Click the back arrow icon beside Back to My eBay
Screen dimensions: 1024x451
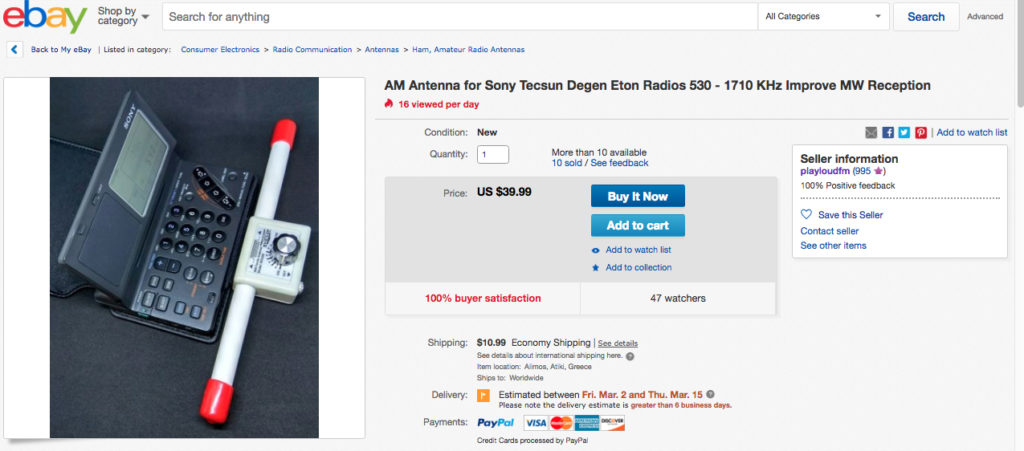(x=14, y=50)
